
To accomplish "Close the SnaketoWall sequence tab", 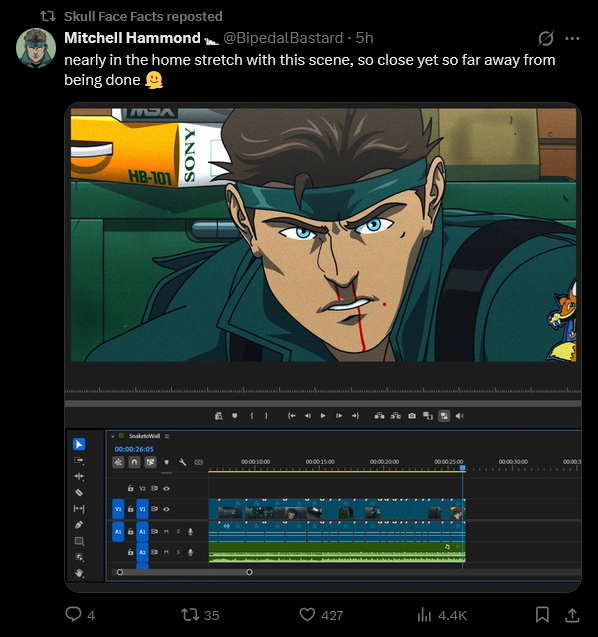I will [113, 436].
